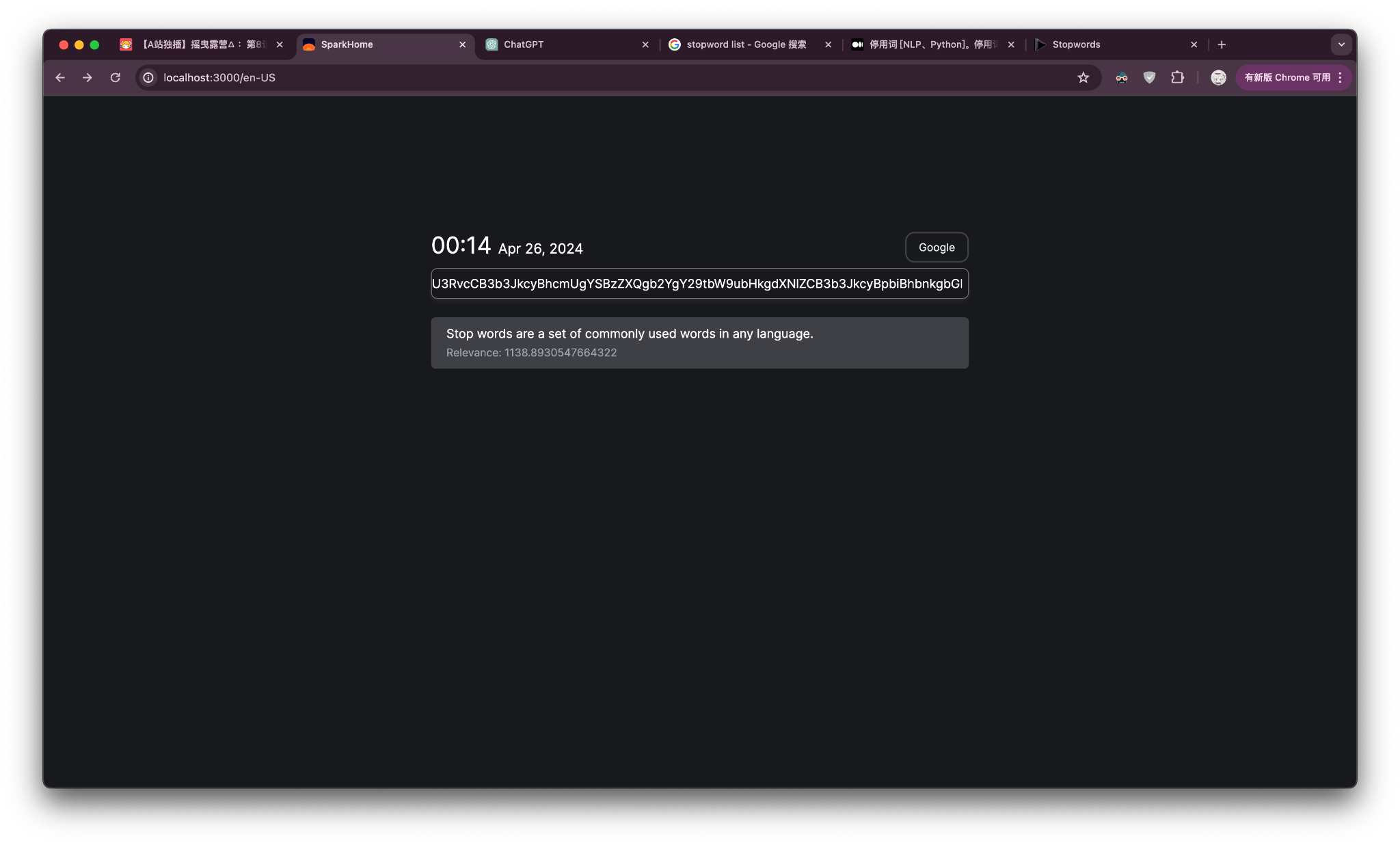This screenshot has height=845, width=1400.
Task: Open a new tab with plus
Action: (1222, 44)
